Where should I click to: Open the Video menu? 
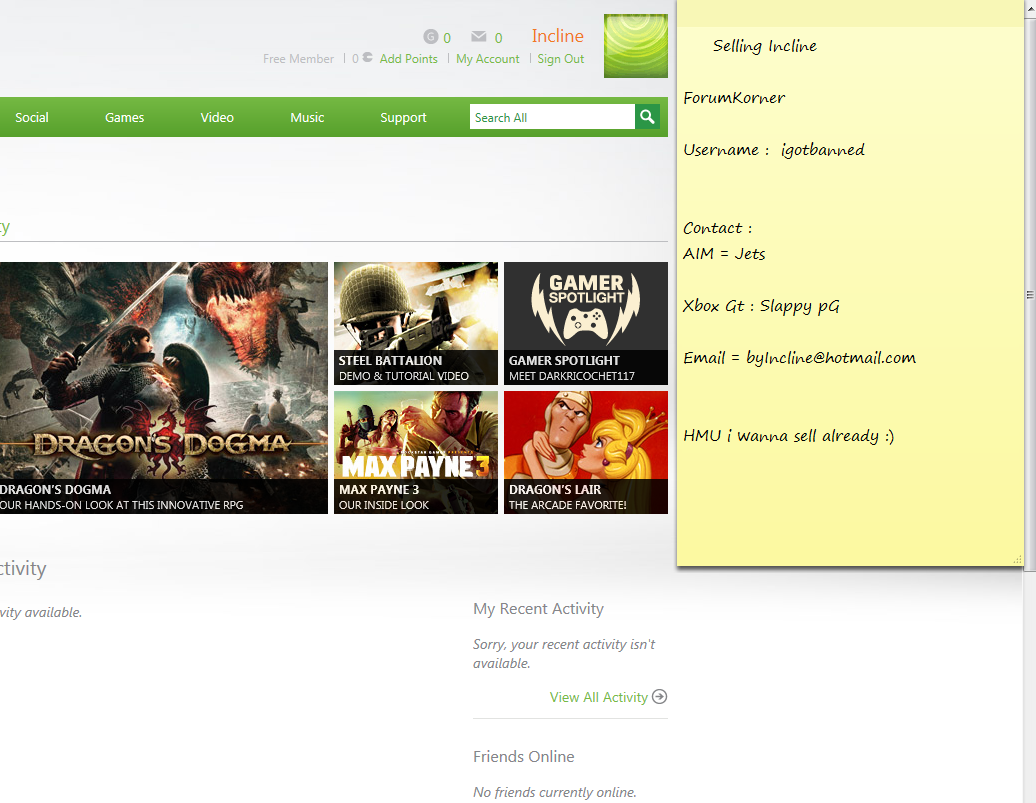tap(217, 117)
